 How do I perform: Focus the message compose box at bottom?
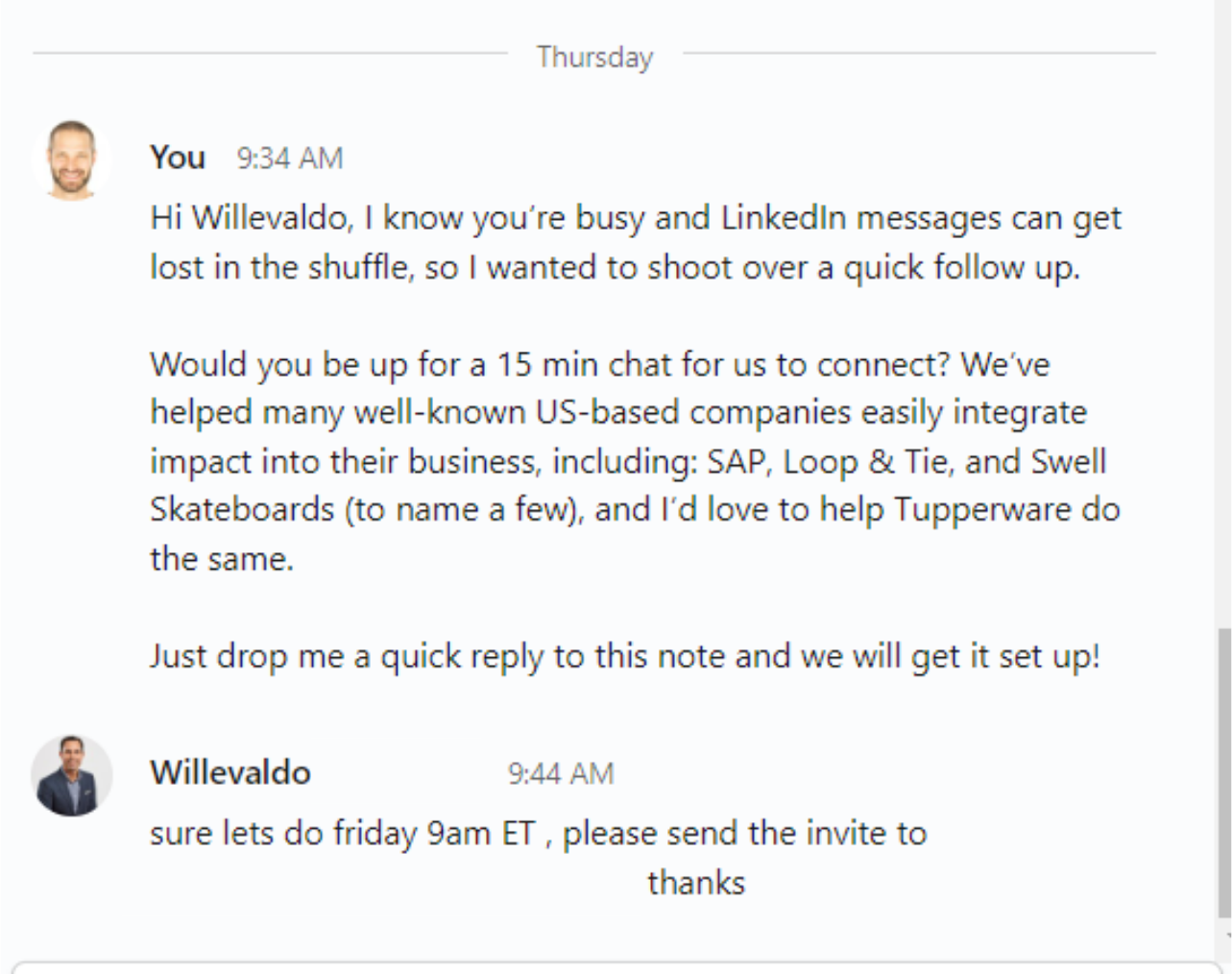(x=616, y=967)
